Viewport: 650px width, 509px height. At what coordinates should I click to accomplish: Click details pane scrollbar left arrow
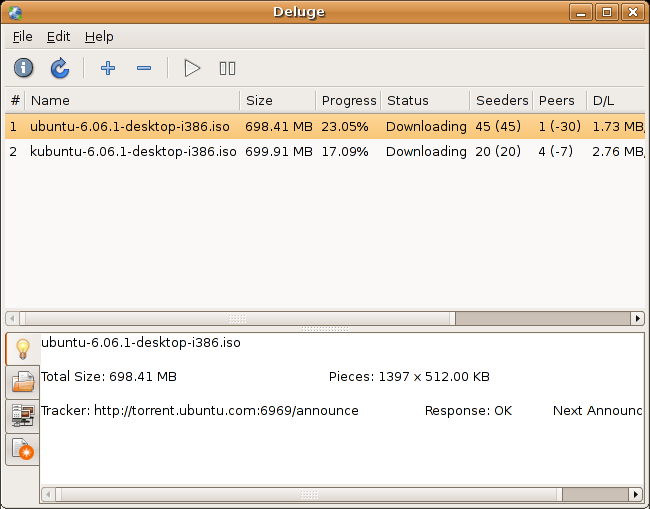pos(49,494)
